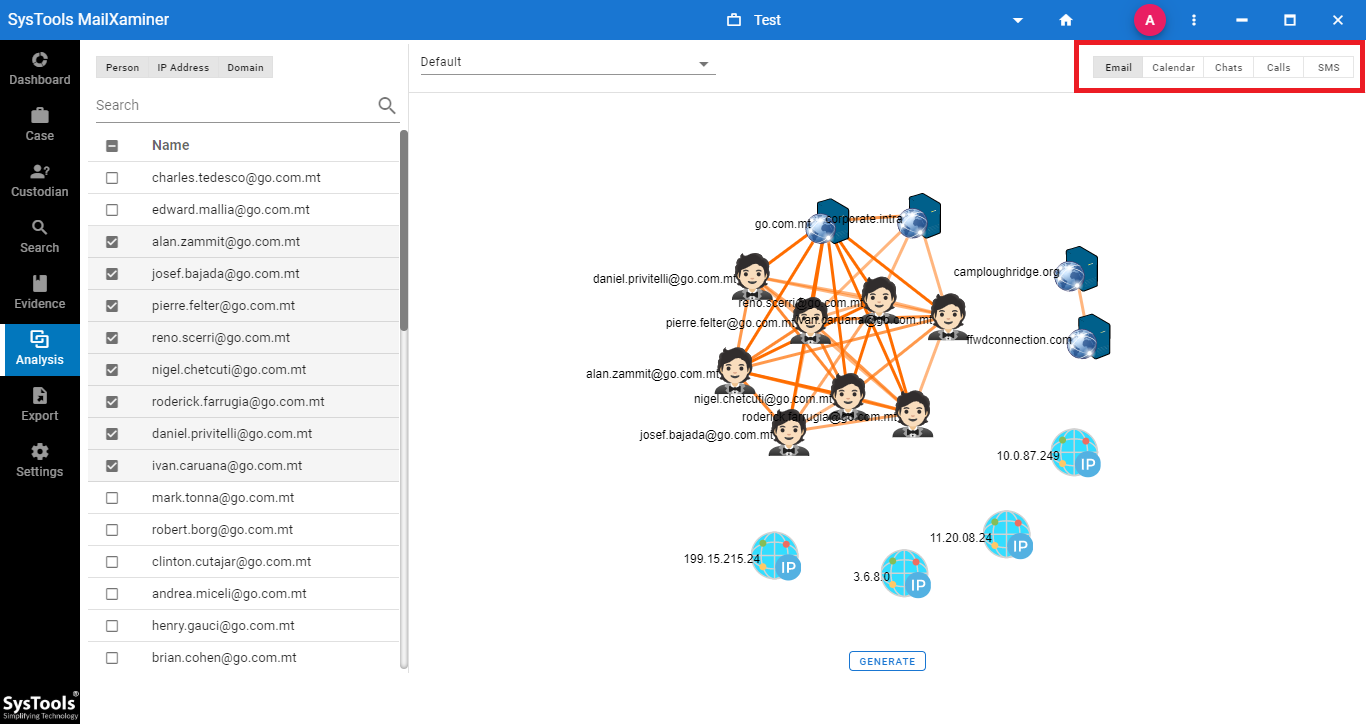Select the 11.20.08.24 IP node

click(1007, 535)
